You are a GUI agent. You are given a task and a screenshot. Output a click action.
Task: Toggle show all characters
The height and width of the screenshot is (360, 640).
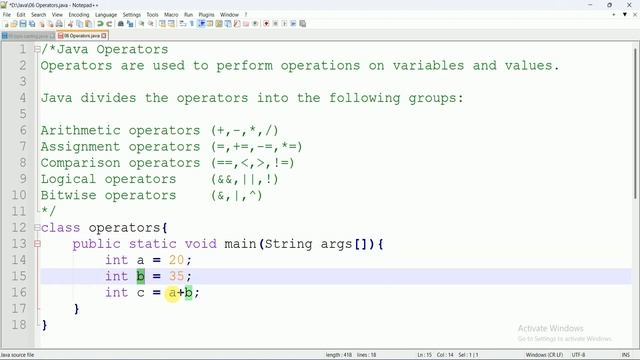point(191,24)
